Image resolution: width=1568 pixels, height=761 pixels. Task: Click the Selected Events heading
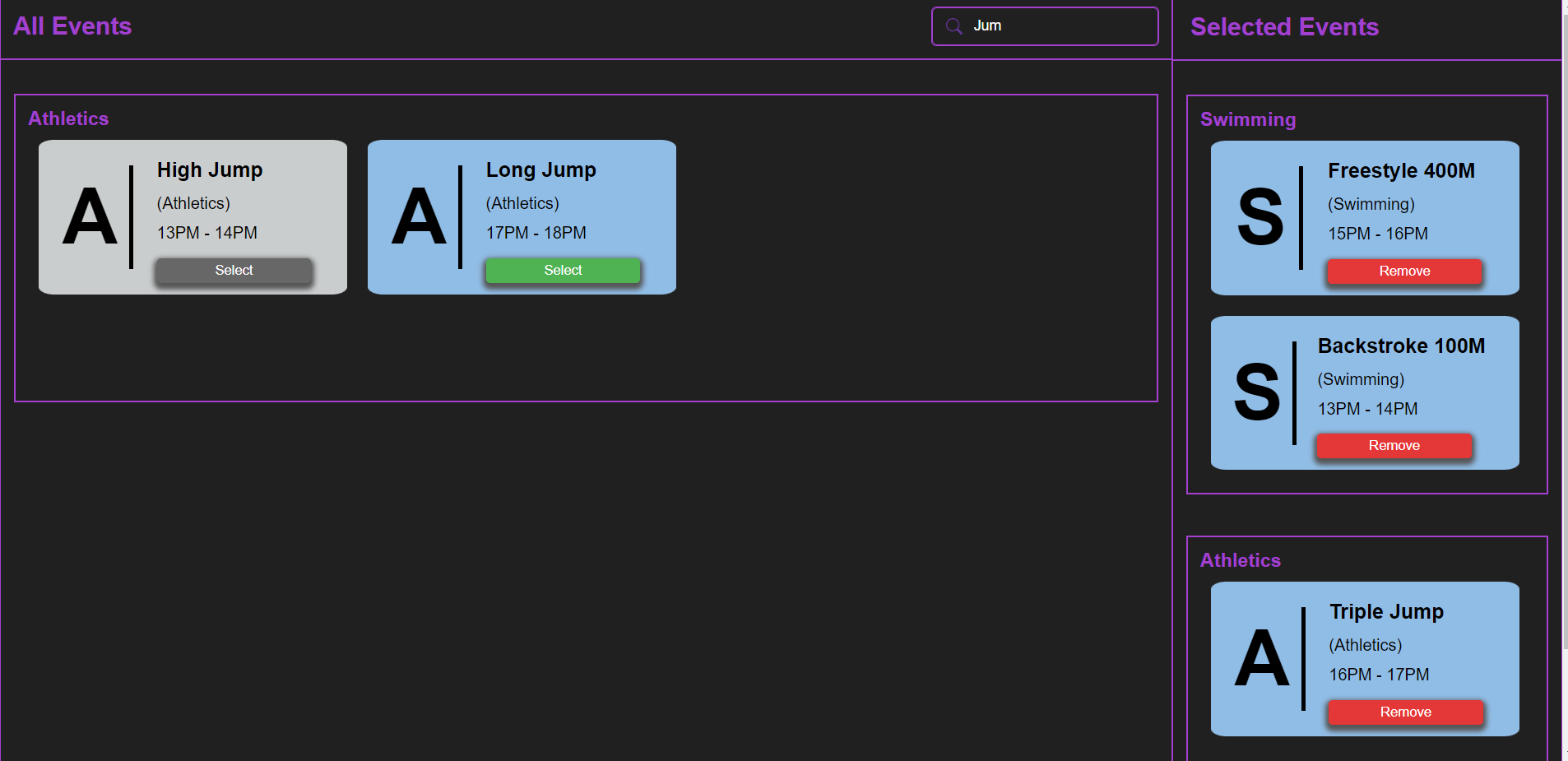pyautogui.click(x=1284, y=27)
